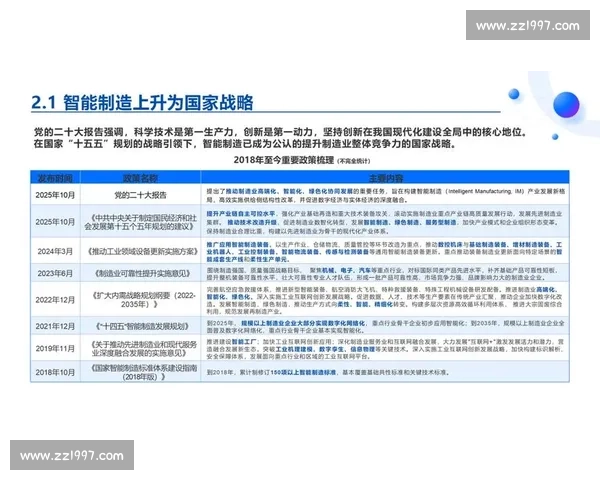
Task: Click the date cell '2022年12月'
Action: click(55, 300)
